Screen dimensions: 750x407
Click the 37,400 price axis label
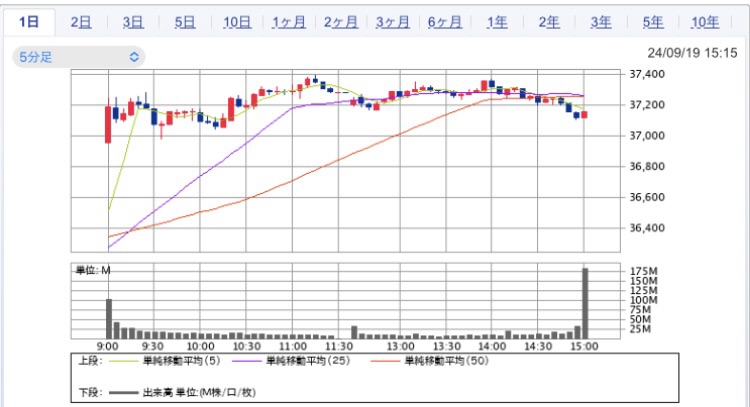coord(647,74)
